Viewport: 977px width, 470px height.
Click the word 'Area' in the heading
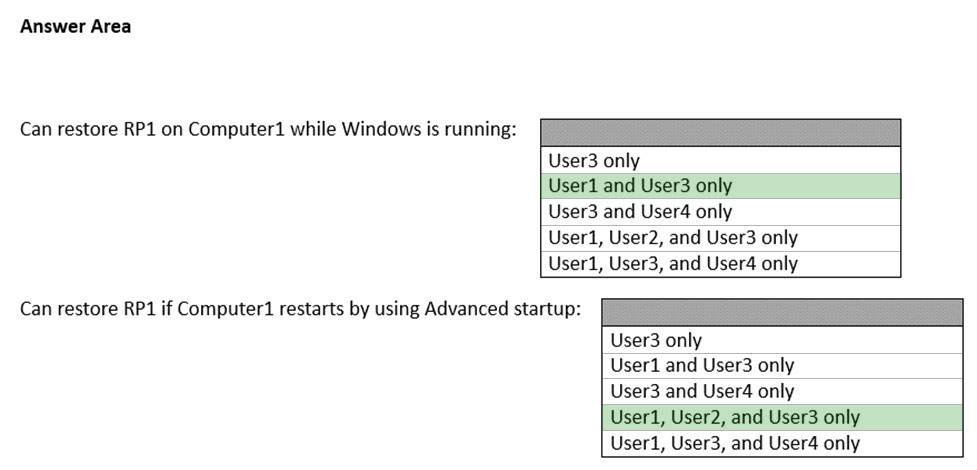[x=113, y=26]
